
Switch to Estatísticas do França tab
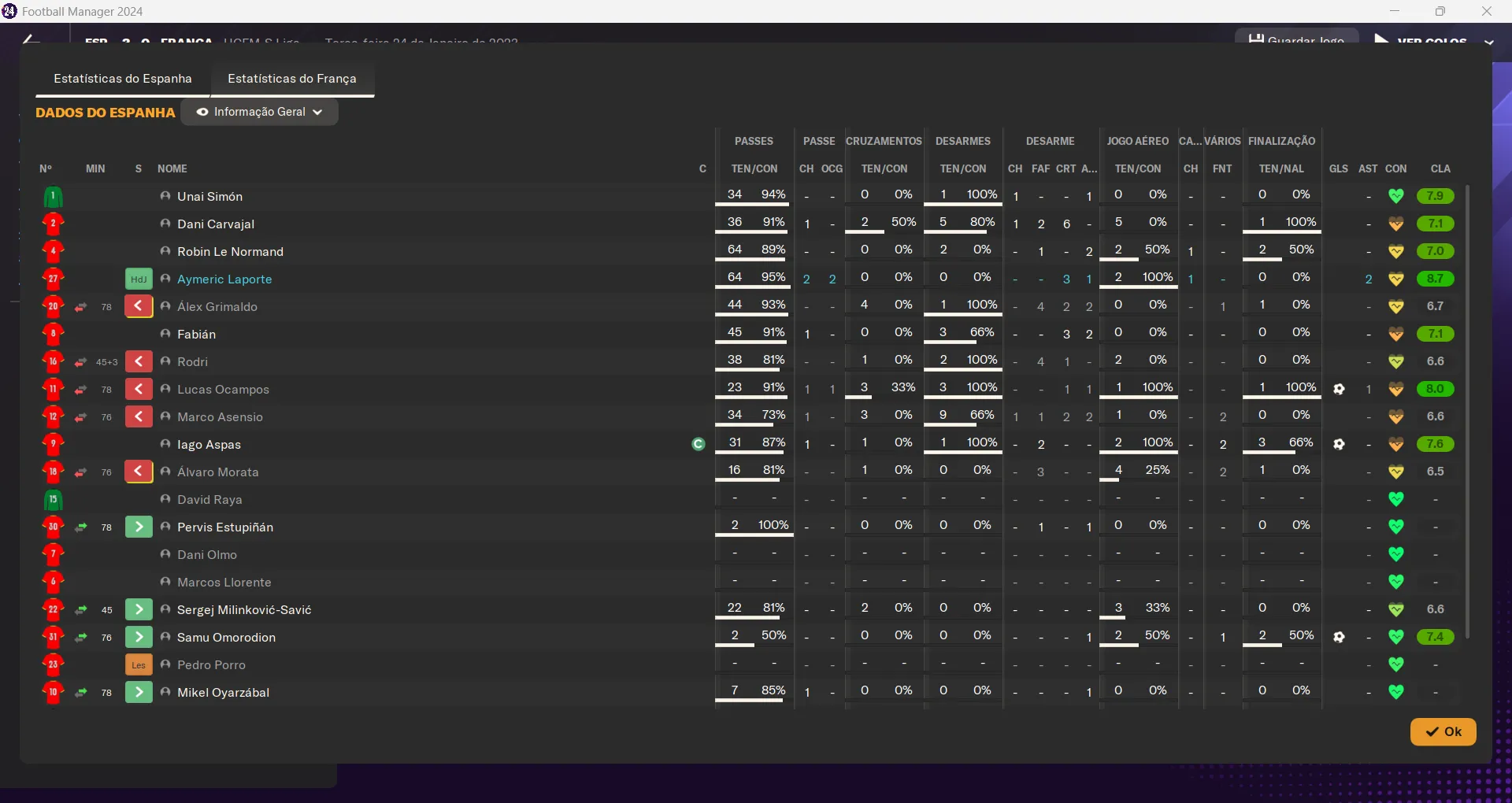click(292, 79)
